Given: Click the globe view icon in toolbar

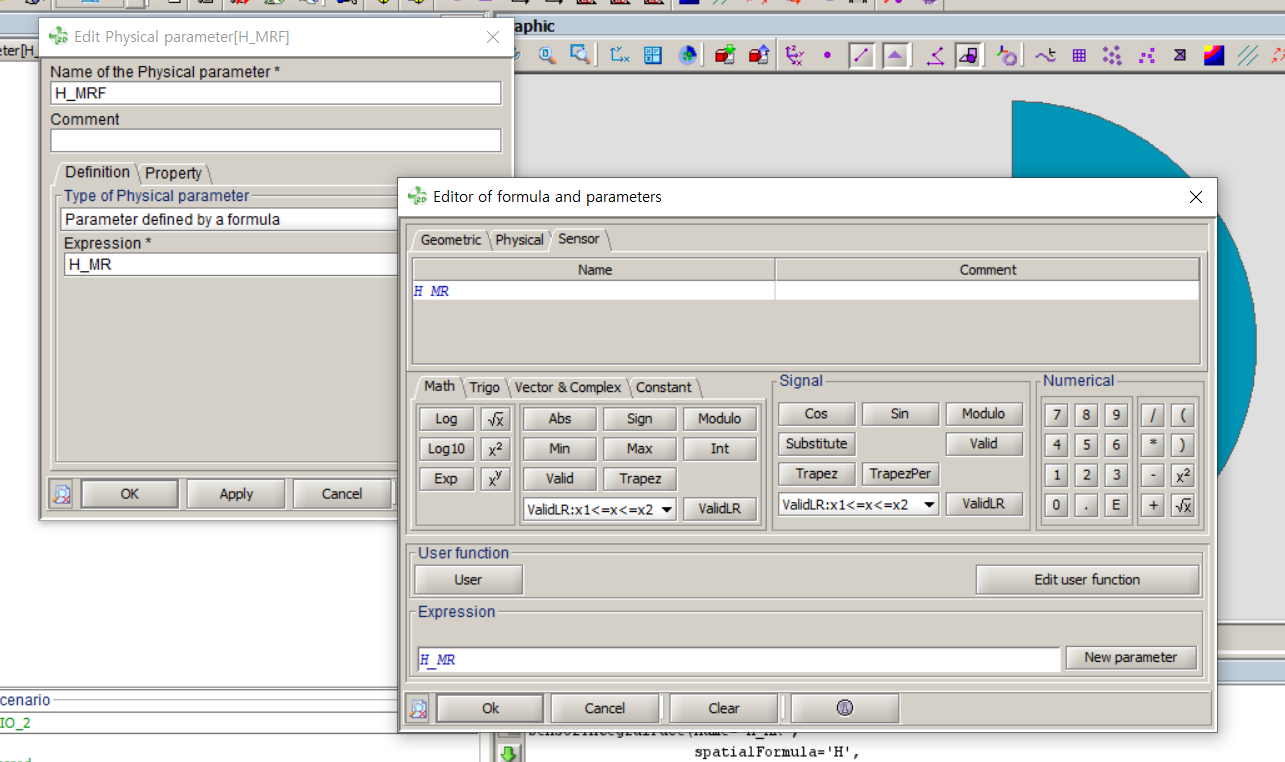Looking at the screenshot, I should pos(688,55).
